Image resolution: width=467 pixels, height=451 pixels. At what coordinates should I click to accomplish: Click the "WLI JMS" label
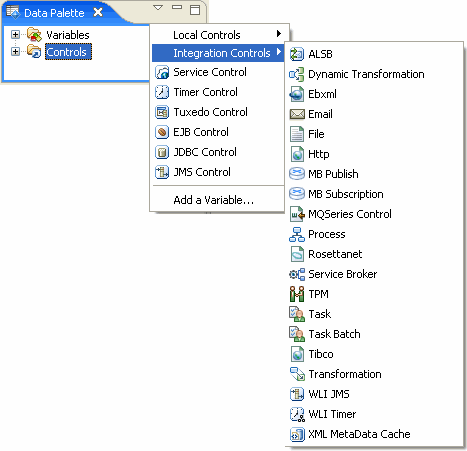[x=329, y=394]
